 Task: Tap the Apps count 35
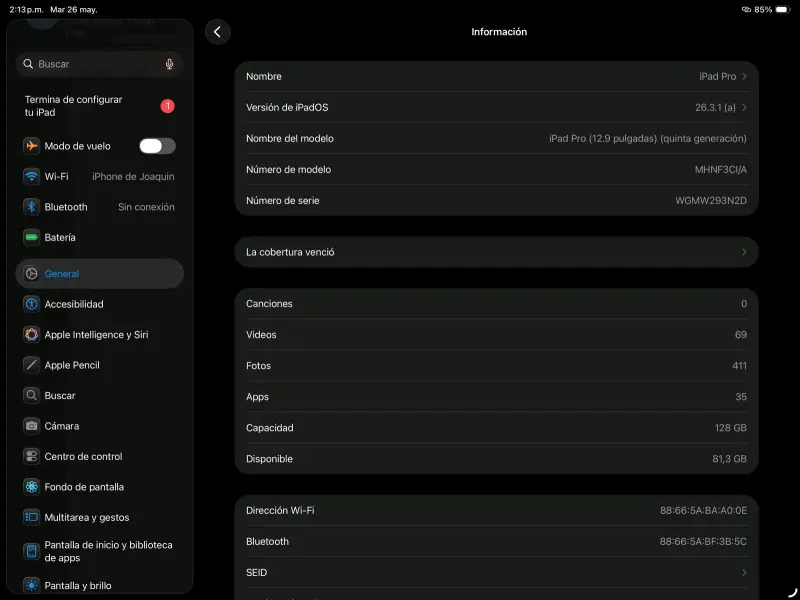pyautogui.click(x=741, y=397)
